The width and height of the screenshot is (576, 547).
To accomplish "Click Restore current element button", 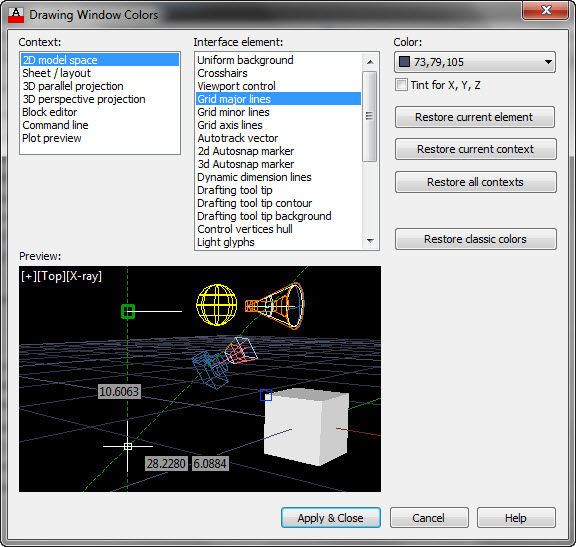I will [x=475, y=117].
